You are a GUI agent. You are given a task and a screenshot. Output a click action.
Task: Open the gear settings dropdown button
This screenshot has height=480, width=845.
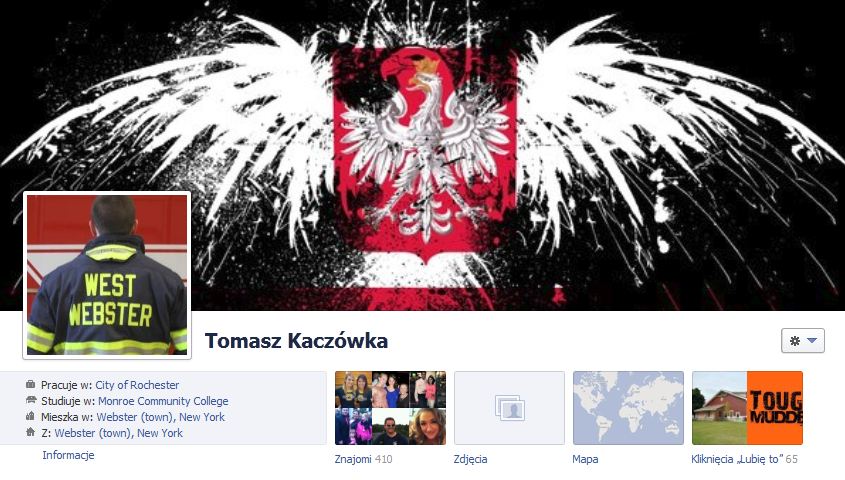pyautogui.click(x=802, y=340)
